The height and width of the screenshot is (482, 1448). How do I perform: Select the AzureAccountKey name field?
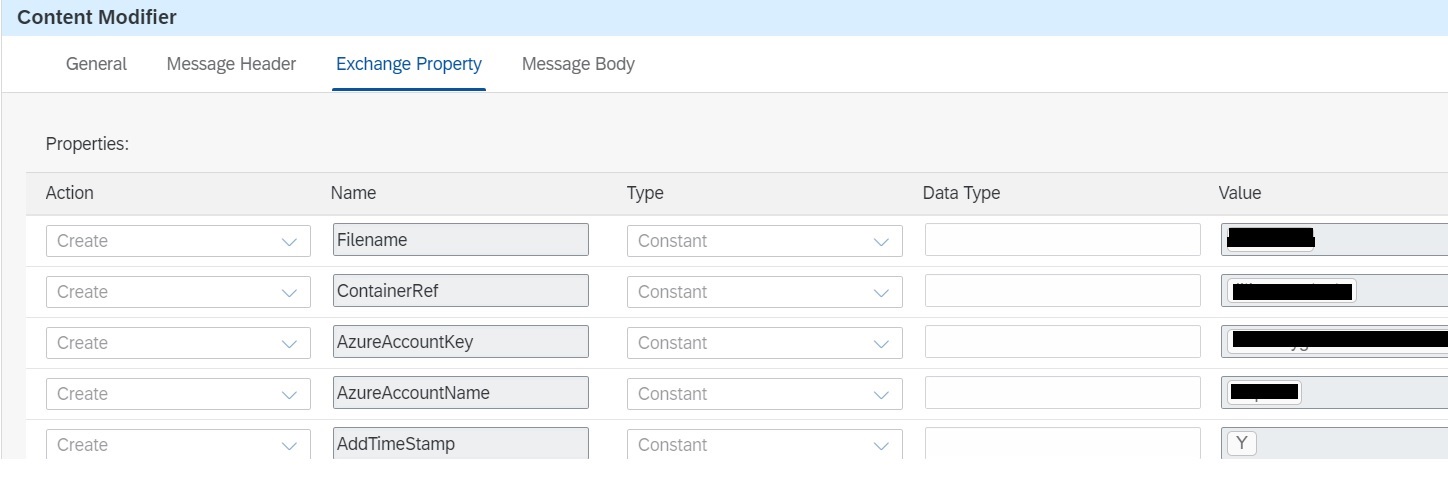[460, 342]
